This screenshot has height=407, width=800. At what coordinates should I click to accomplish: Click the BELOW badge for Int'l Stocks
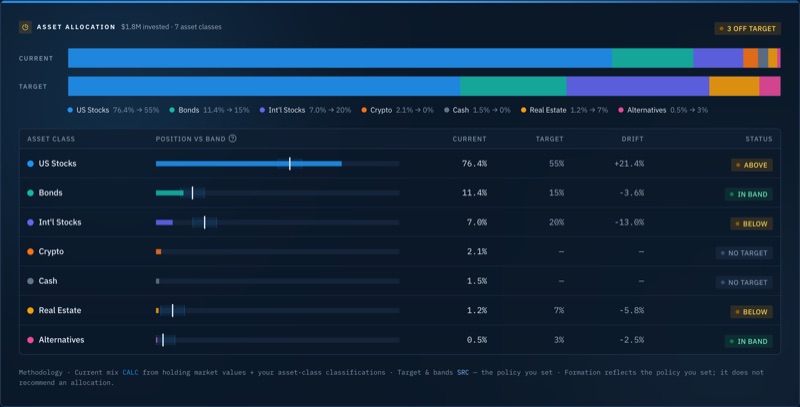(x=752, y=223)
